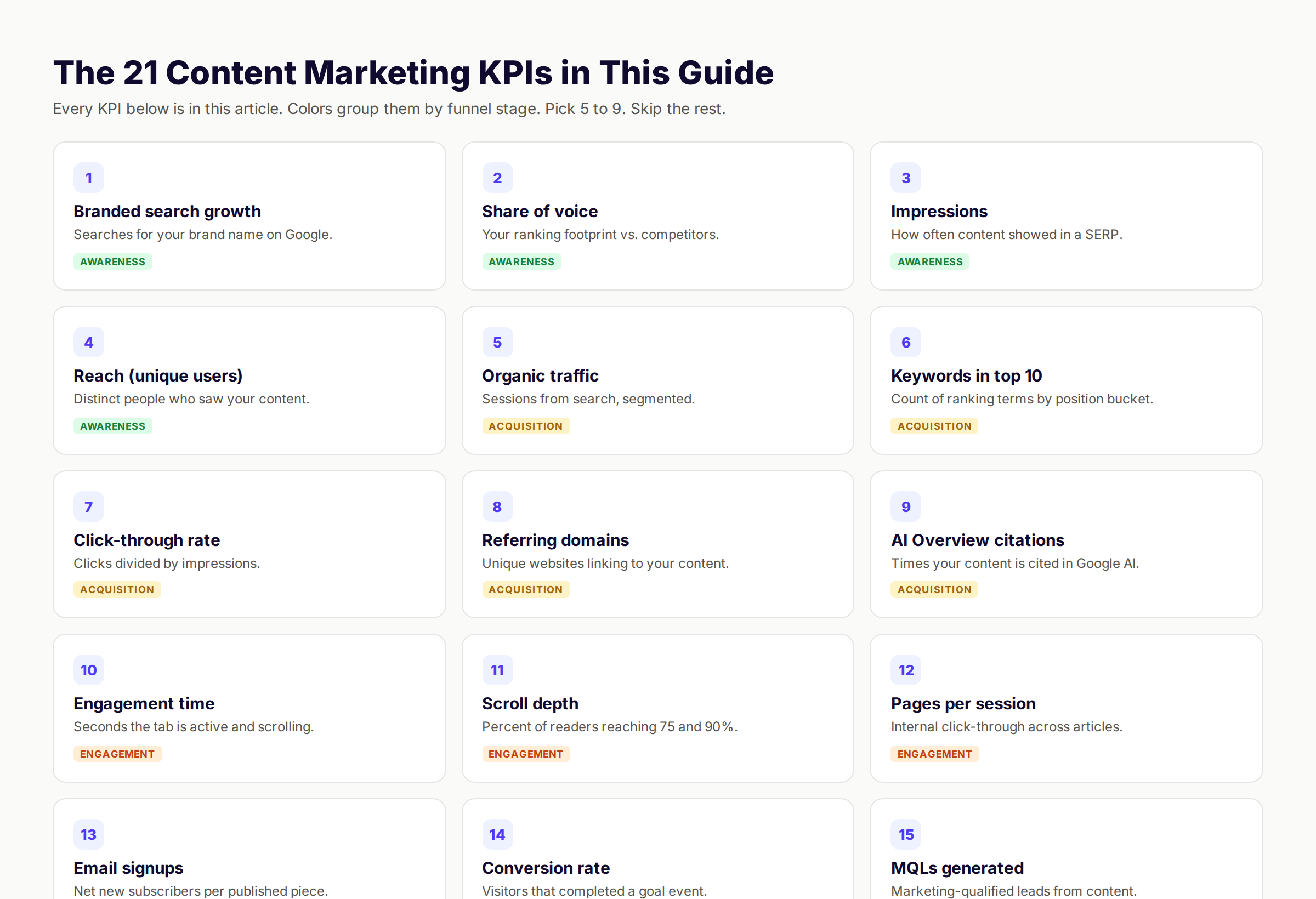Screen dimensions: 1316x899
Task: Click the number 3 badge on Impressions card
Action: point(906,178)
